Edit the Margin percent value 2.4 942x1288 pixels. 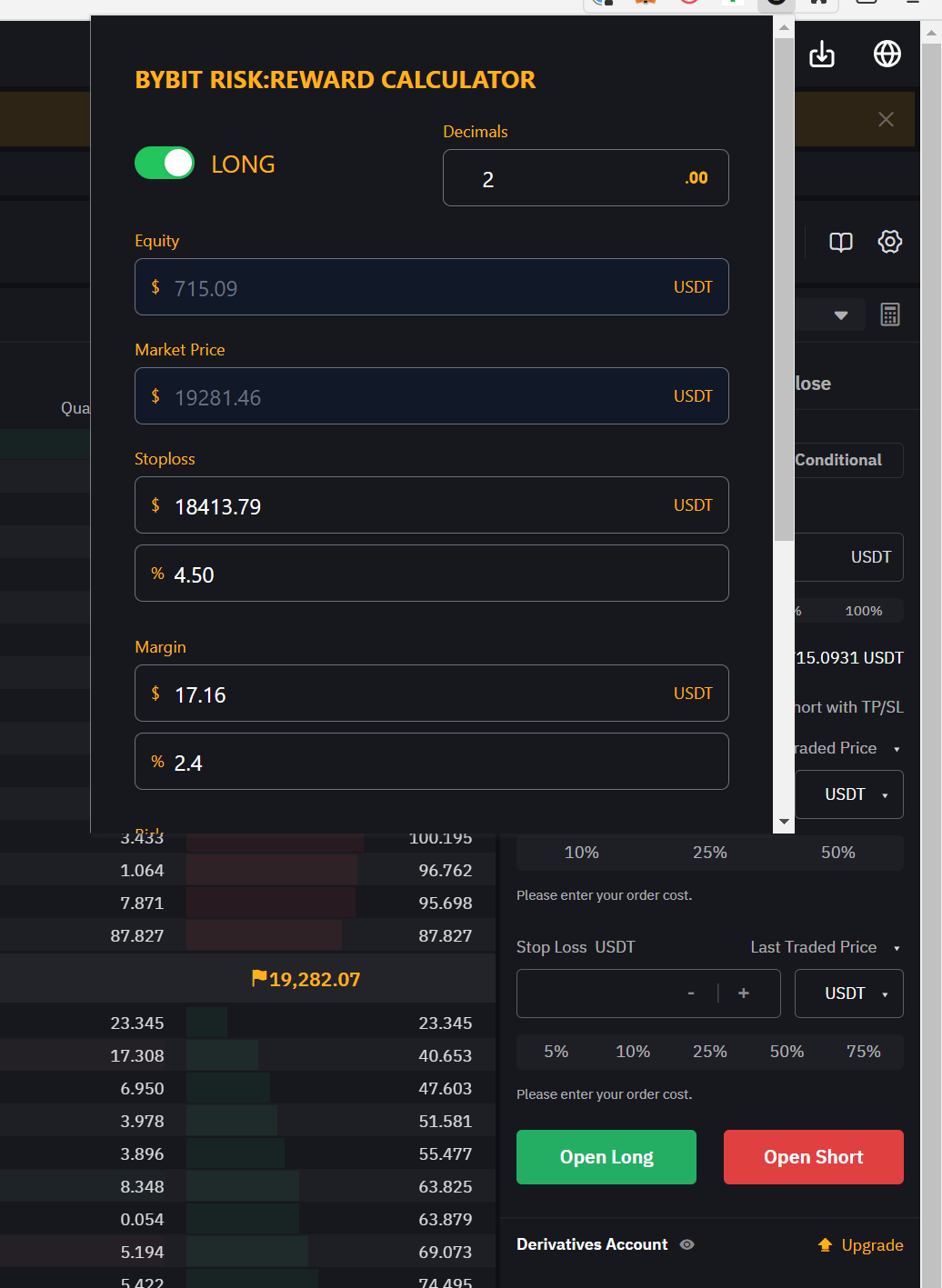pyautogui.click(x=432, y=762)
